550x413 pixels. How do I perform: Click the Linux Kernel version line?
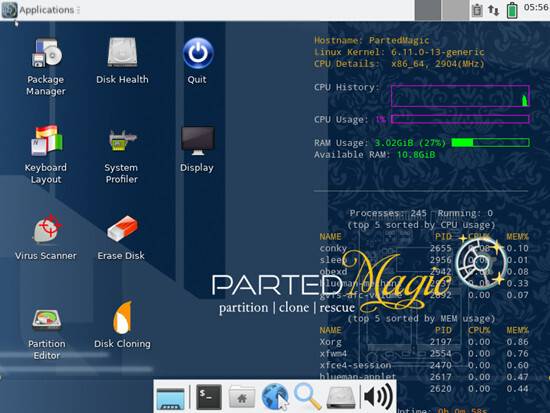(399, 52)
